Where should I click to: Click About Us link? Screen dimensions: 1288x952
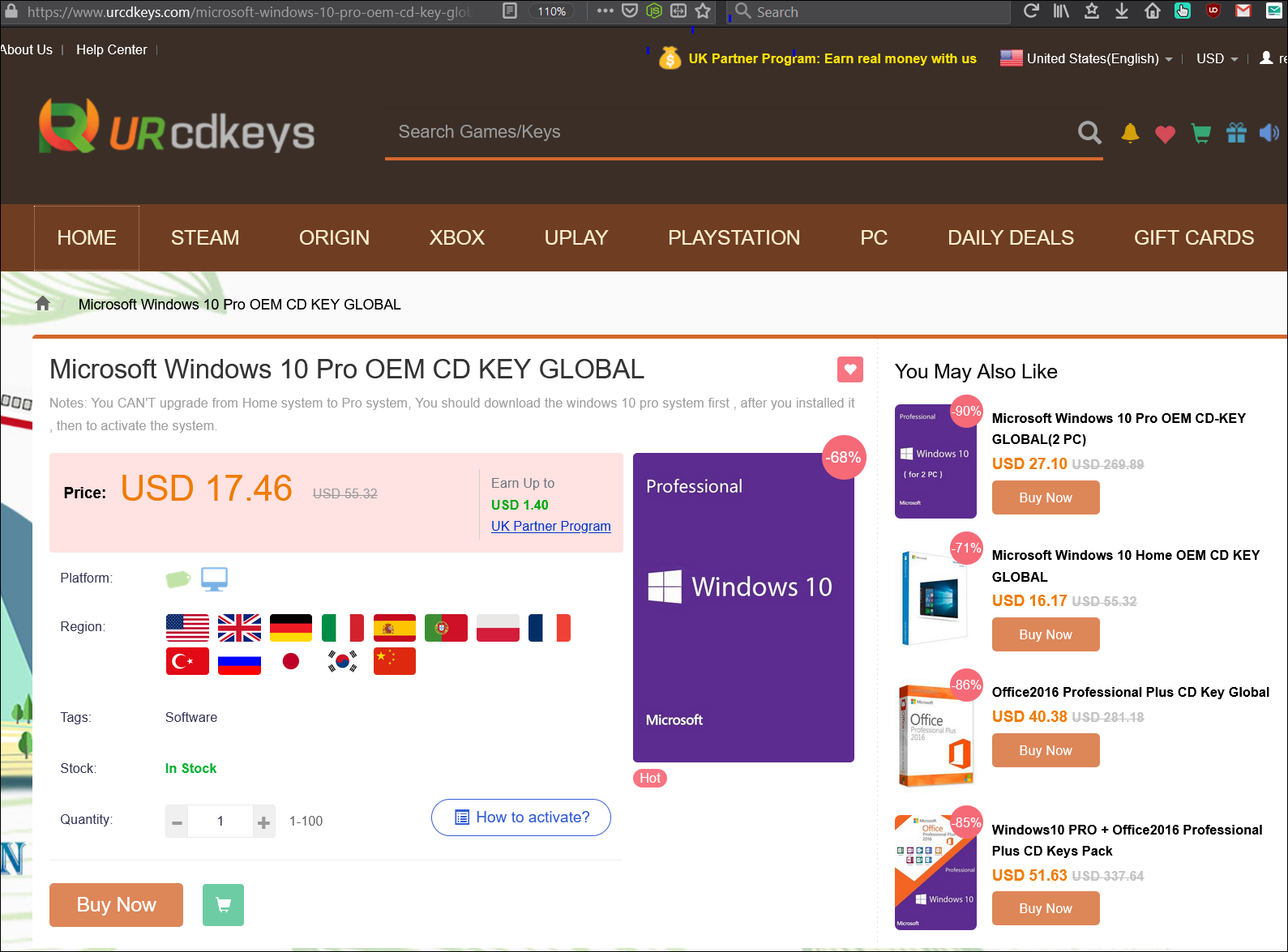pyautogui.click(x=27, y=49)
